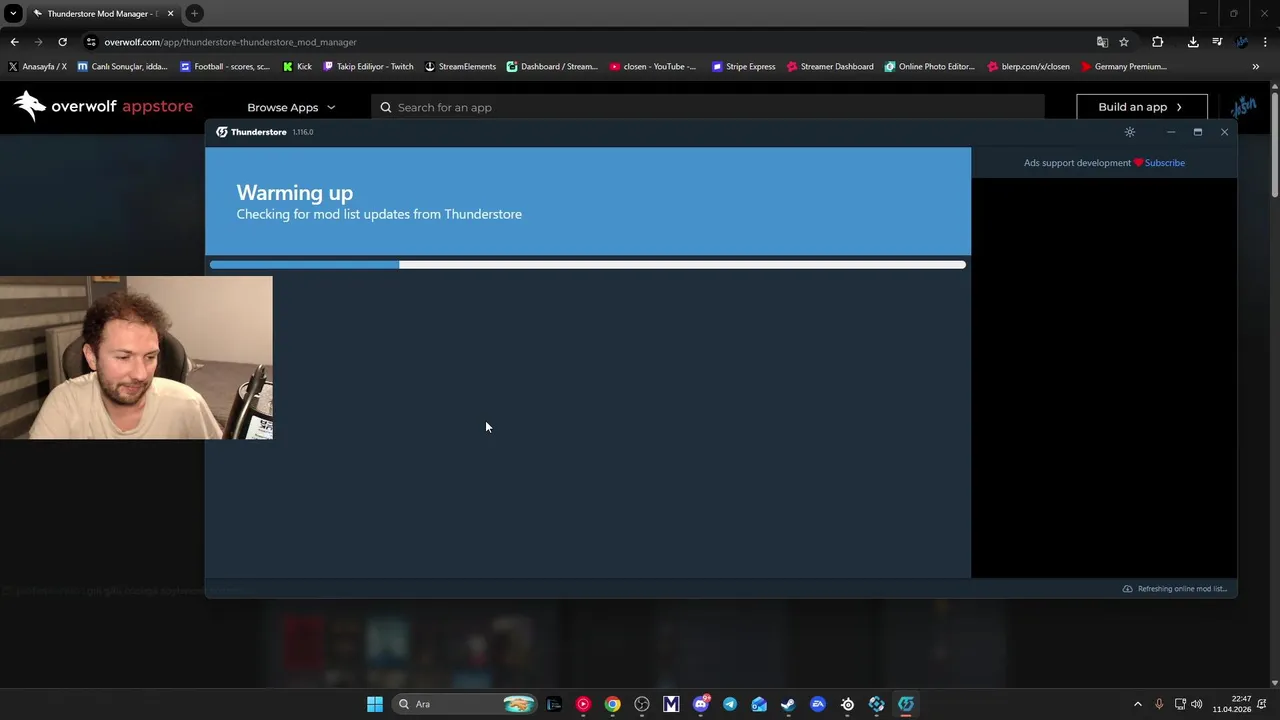1280x720 pixels.
Task: Open the Online Photo Editor bookmark
Action: 930,67
